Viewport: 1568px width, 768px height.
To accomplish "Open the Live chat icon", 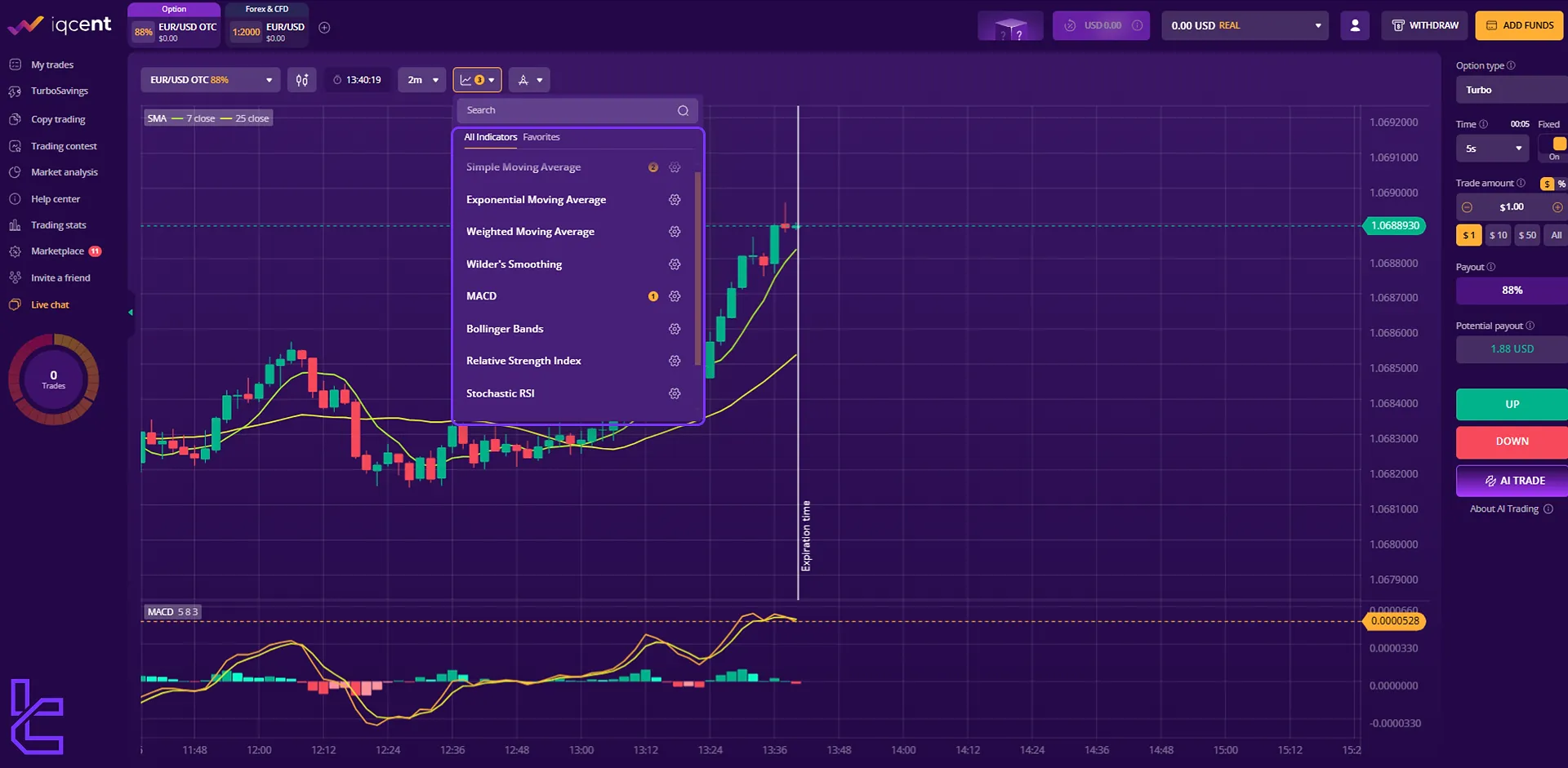I will coord(15,304).
